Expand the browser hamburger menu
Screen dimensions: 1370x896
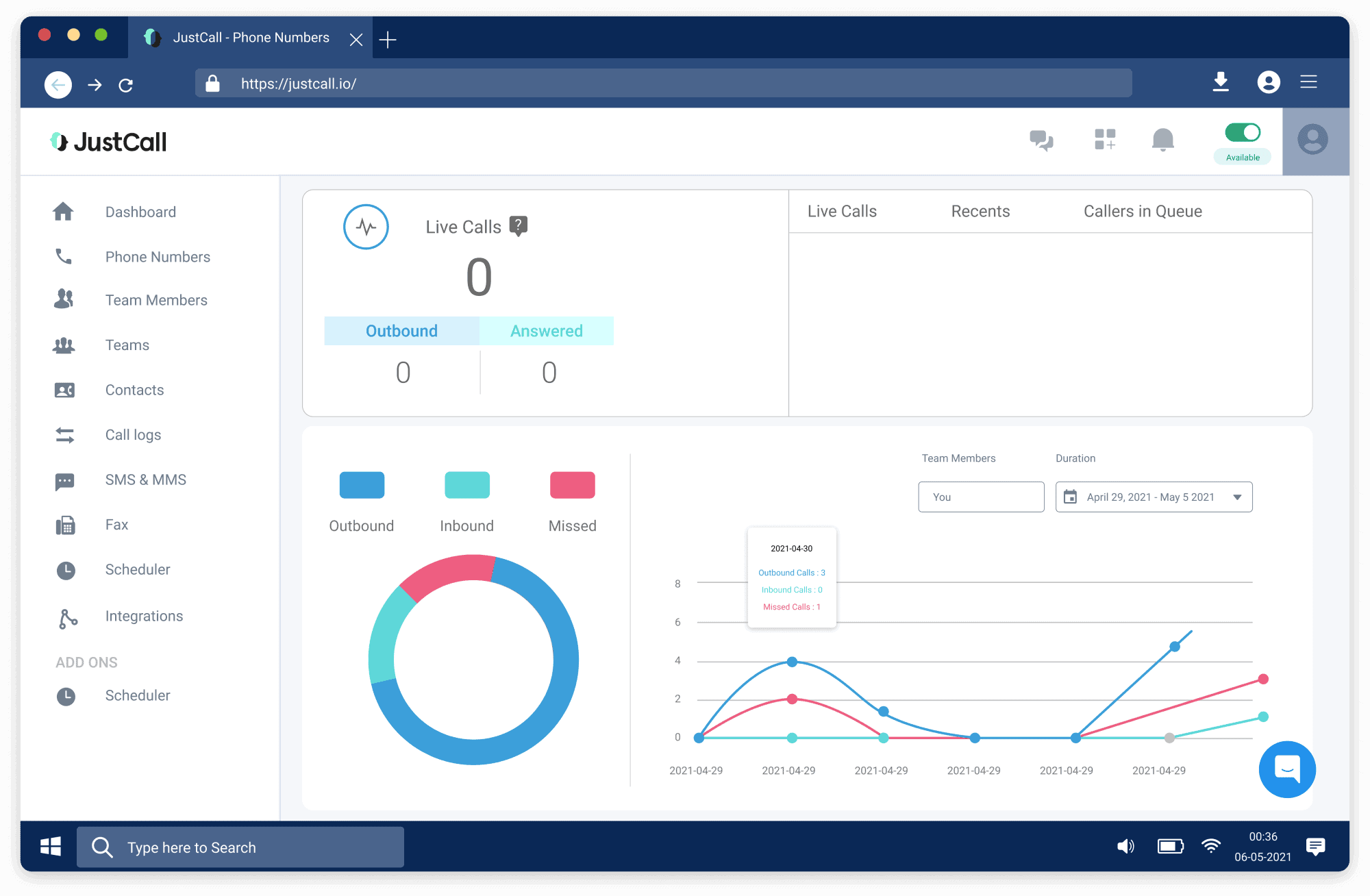coord(1308,82)
